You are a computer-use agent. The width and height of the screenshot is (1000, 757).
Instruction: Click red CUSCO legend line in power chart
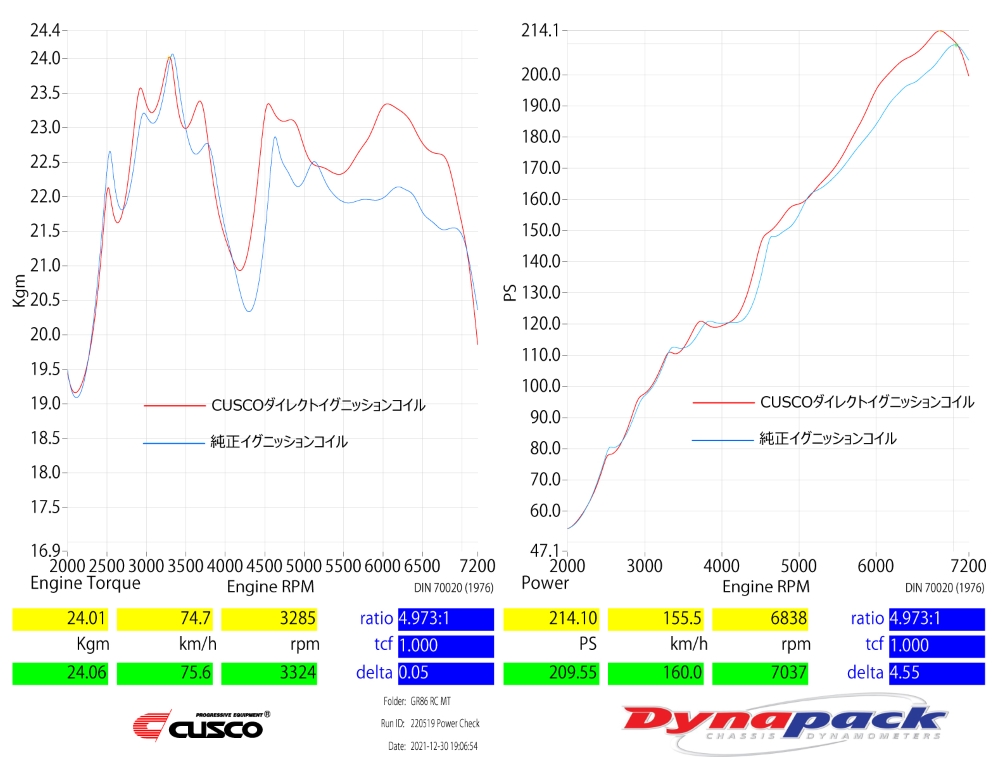722,402
